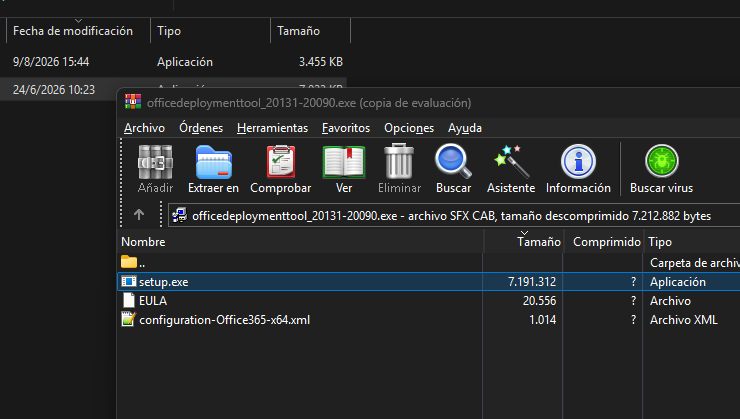The height and width of the screenshot is (419, 740).
Task: Click the parent folder icon
Action: tap(128, 262)
